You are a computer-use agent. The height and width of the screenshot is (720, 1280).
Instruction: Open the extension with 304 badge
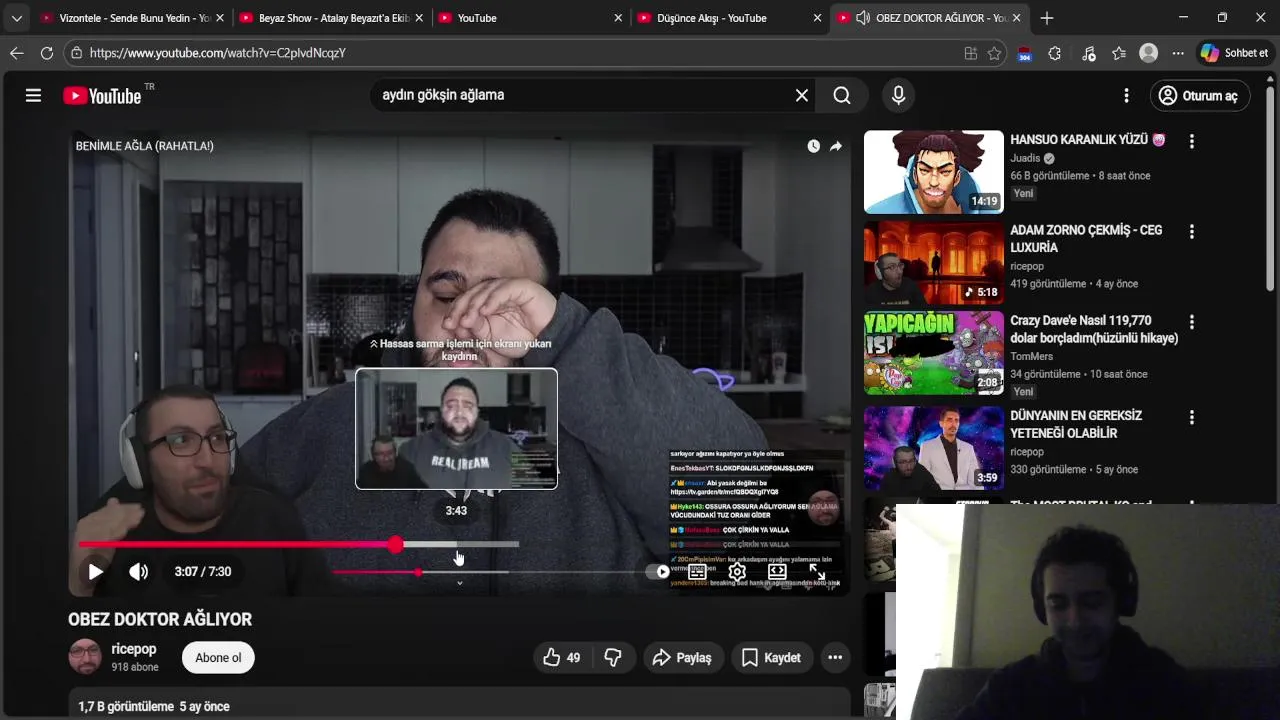[1024, 54]
